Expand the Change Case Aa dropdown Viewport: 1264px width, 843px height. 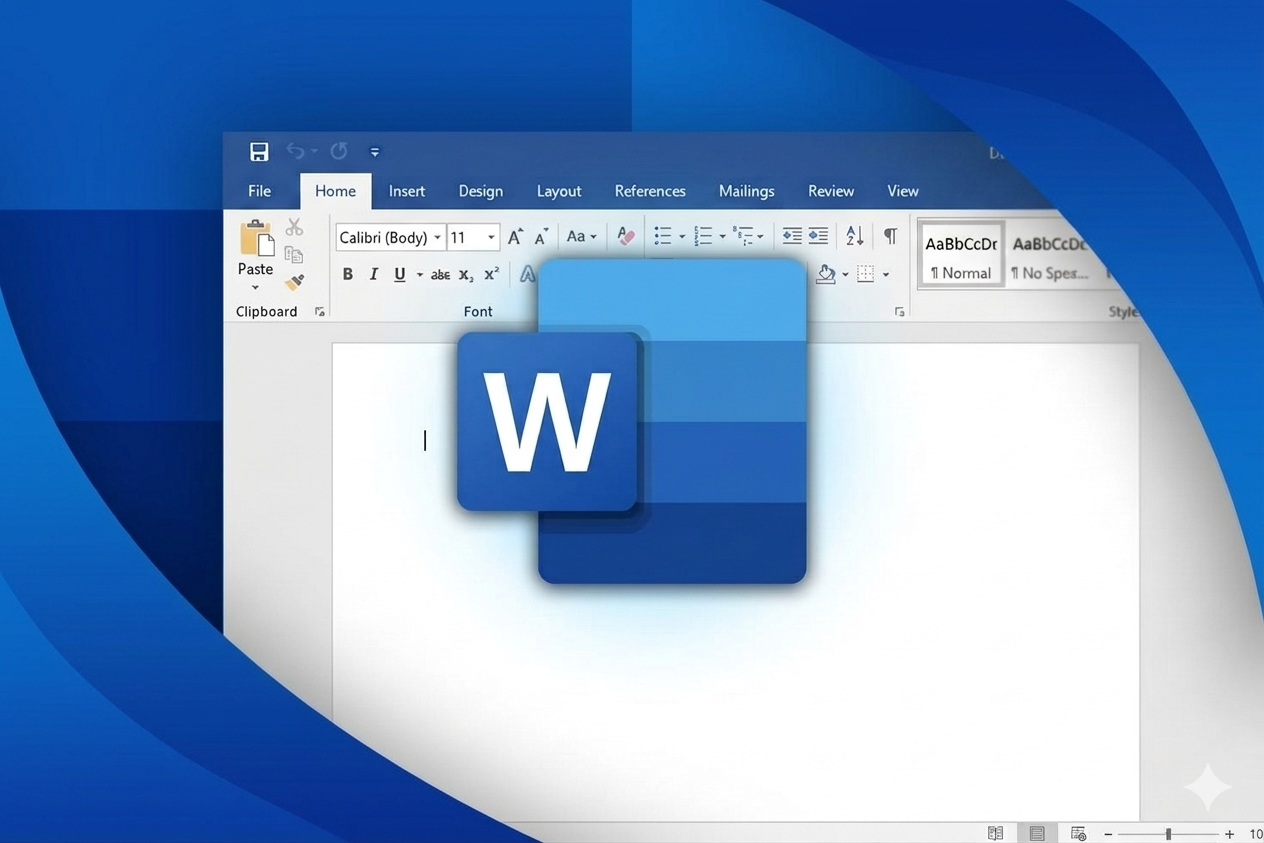(581, 237)
